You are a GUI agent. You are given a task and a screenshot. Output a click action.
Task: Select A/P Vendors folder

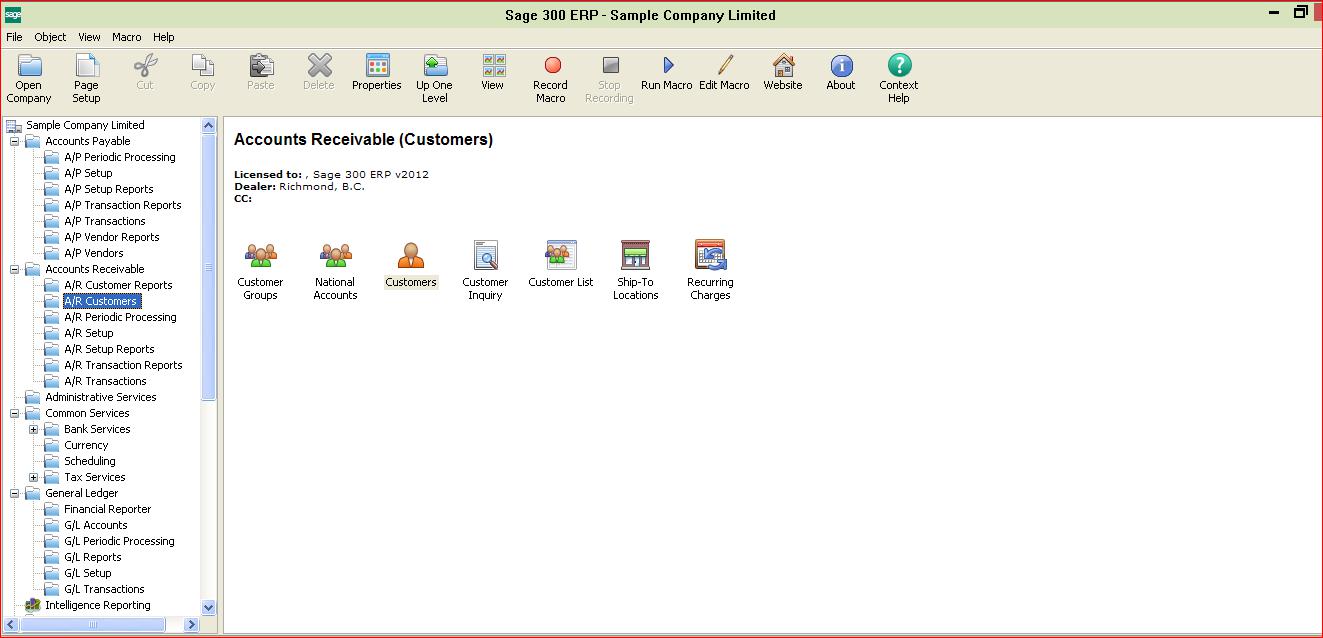coord(94,253)
